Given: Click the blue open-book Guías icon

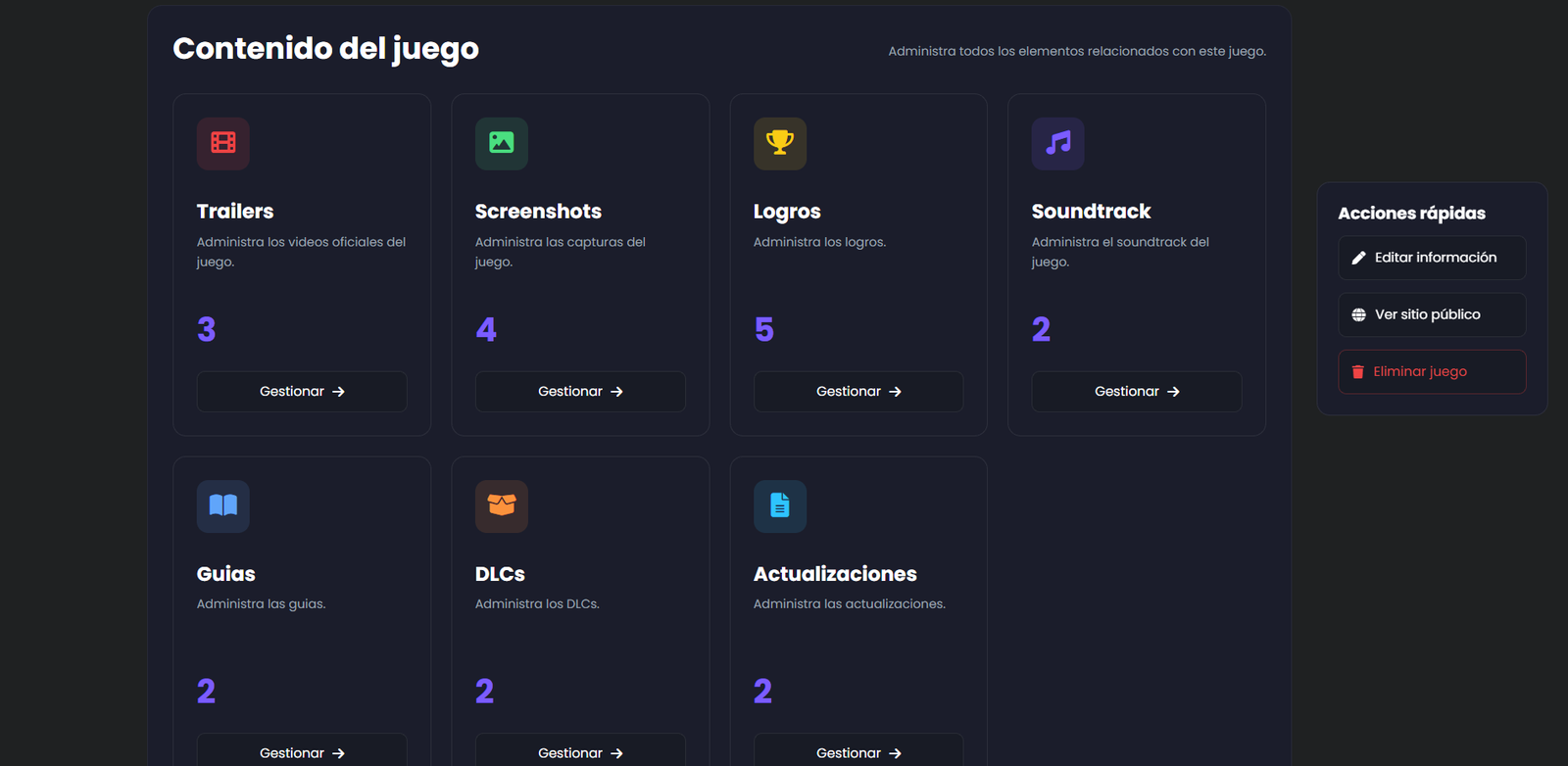Looking at the screenshot, I should [x=223, y=505].
